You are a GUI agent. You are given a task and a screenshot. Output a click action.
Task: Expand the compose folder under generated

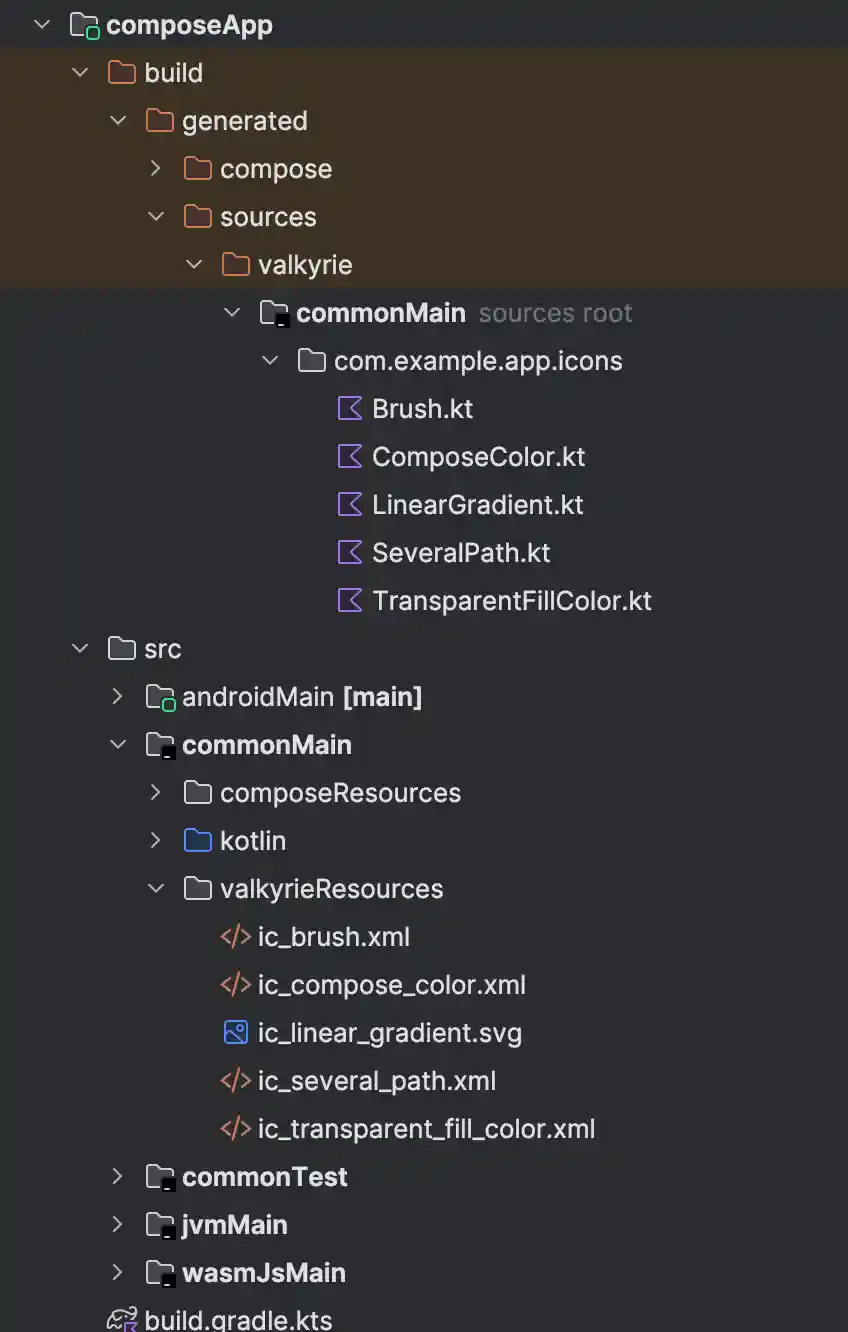(156, 169)
